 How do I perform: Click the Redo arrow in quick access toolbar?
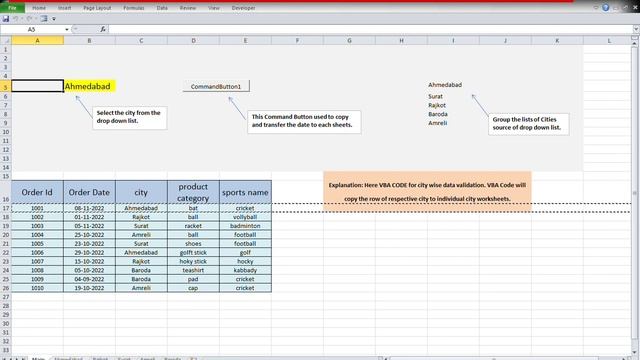(29, 19)
